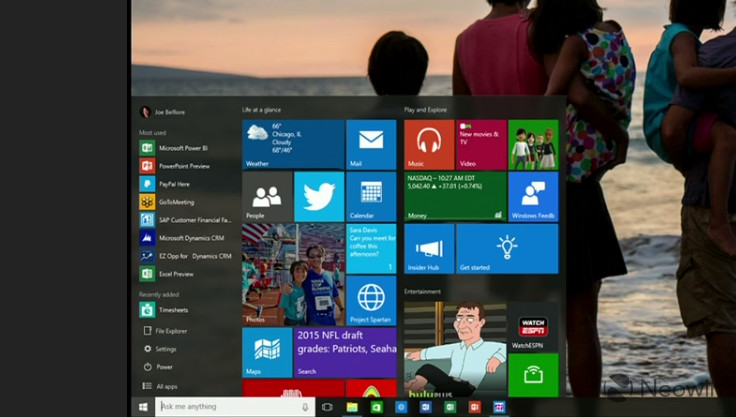Viewport: 736px width, 417px height.
Task: Launch PowerPoint Preview from the list
Action: pos(185,166)
